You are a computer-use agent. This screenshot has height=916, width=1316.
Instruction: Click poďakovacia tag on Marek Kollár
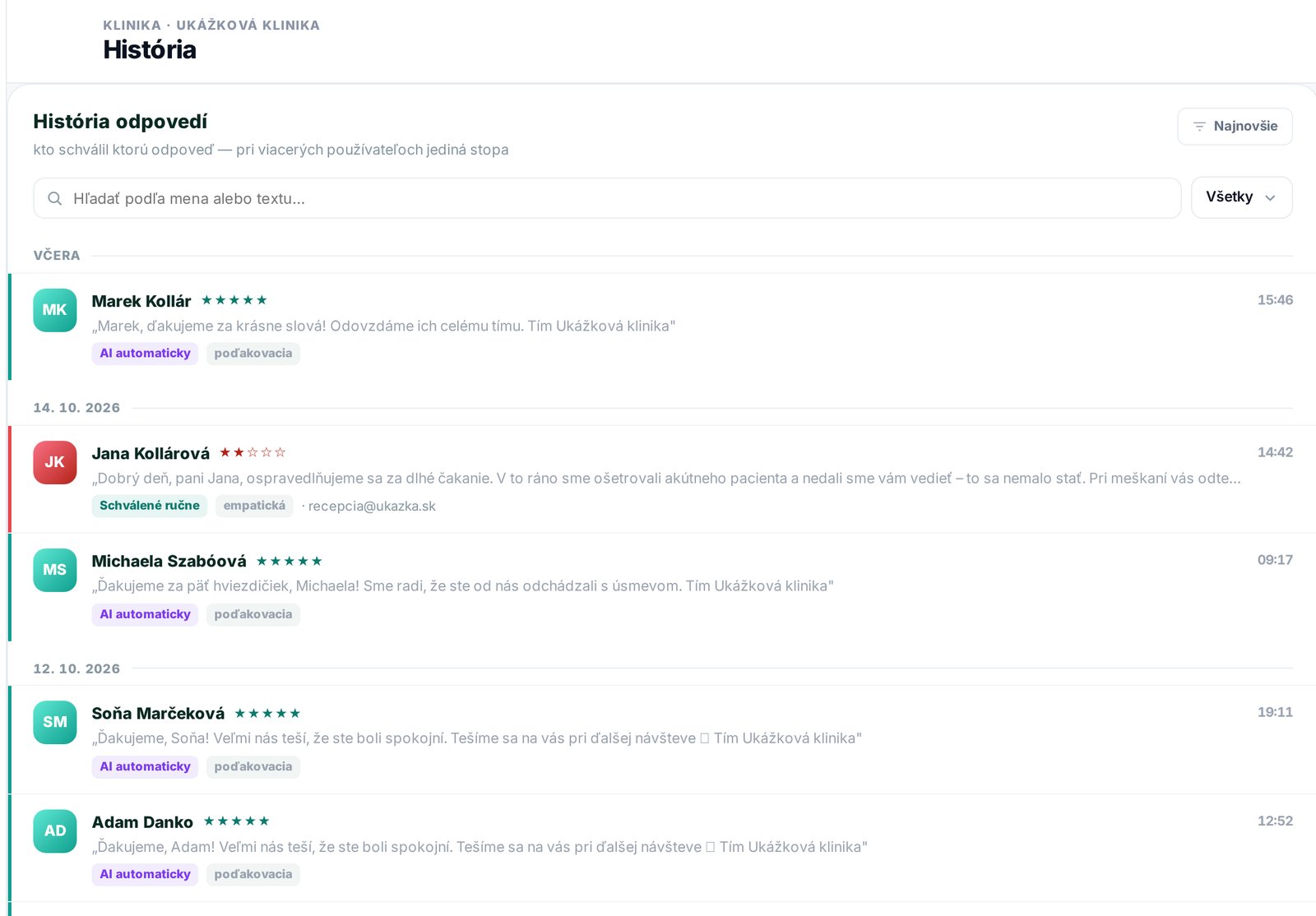point(253,354)
